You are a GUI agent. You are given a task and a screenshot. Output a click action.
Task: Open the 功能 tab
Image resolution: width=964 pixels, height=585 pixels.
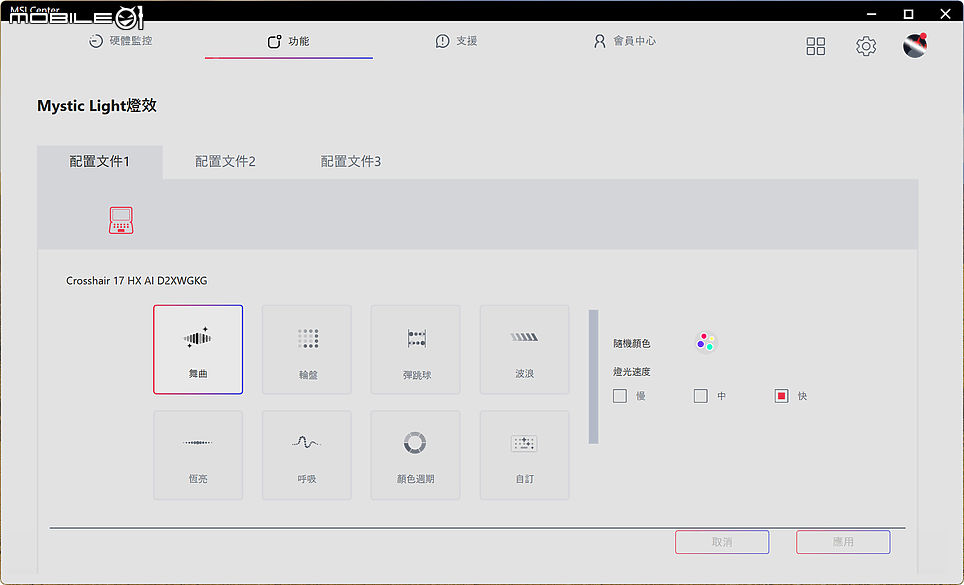tap(288, 41)
